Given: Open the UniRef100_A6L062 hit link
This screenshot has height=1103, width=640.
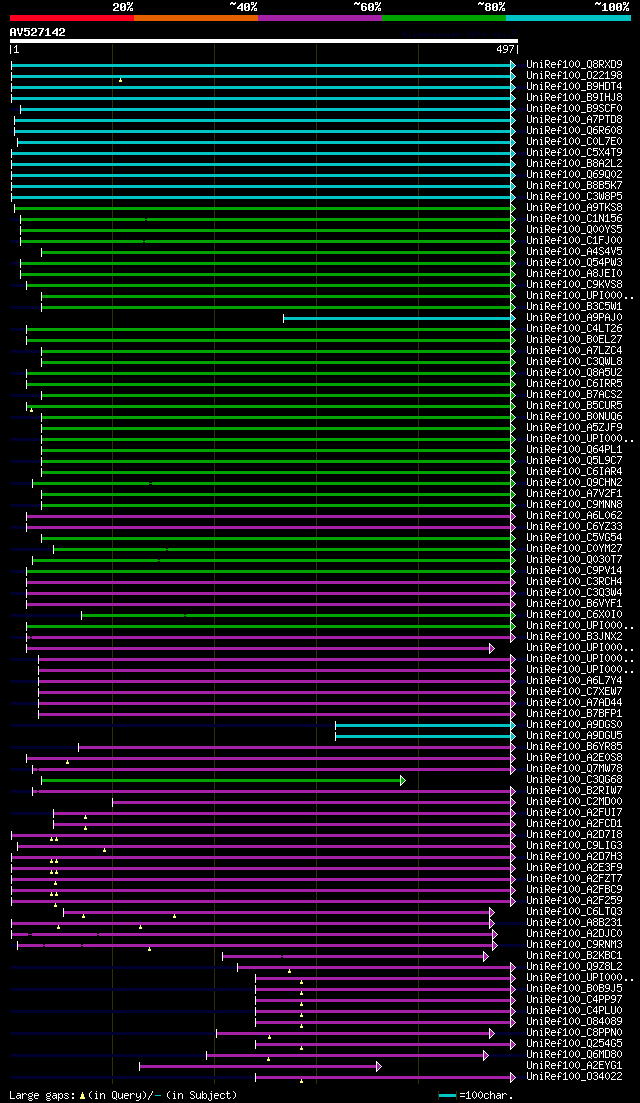Looking at the screenshot, I should click(574, 516).
